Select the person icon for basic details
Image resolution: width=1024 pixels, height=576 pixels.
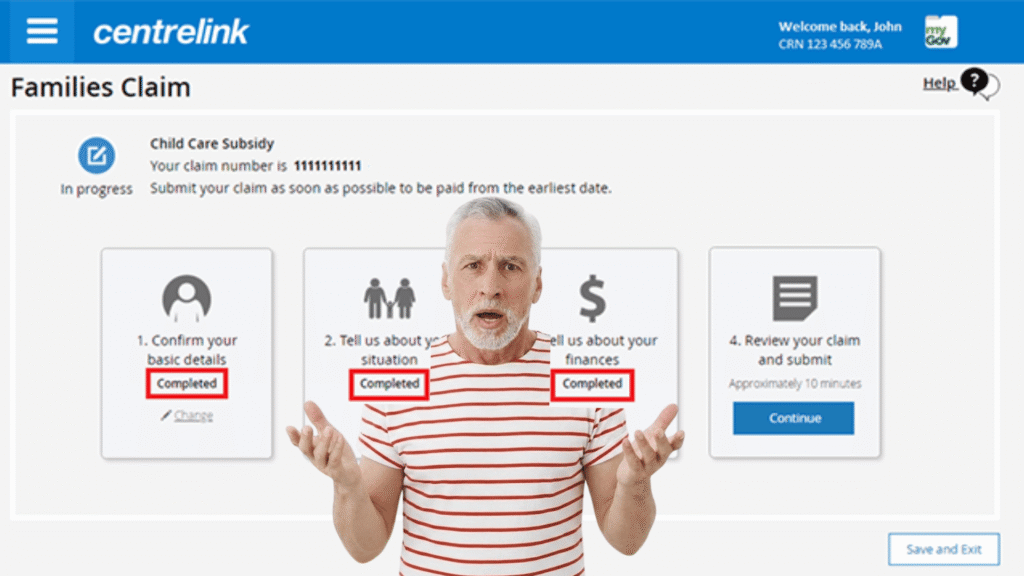pos(187,298)
